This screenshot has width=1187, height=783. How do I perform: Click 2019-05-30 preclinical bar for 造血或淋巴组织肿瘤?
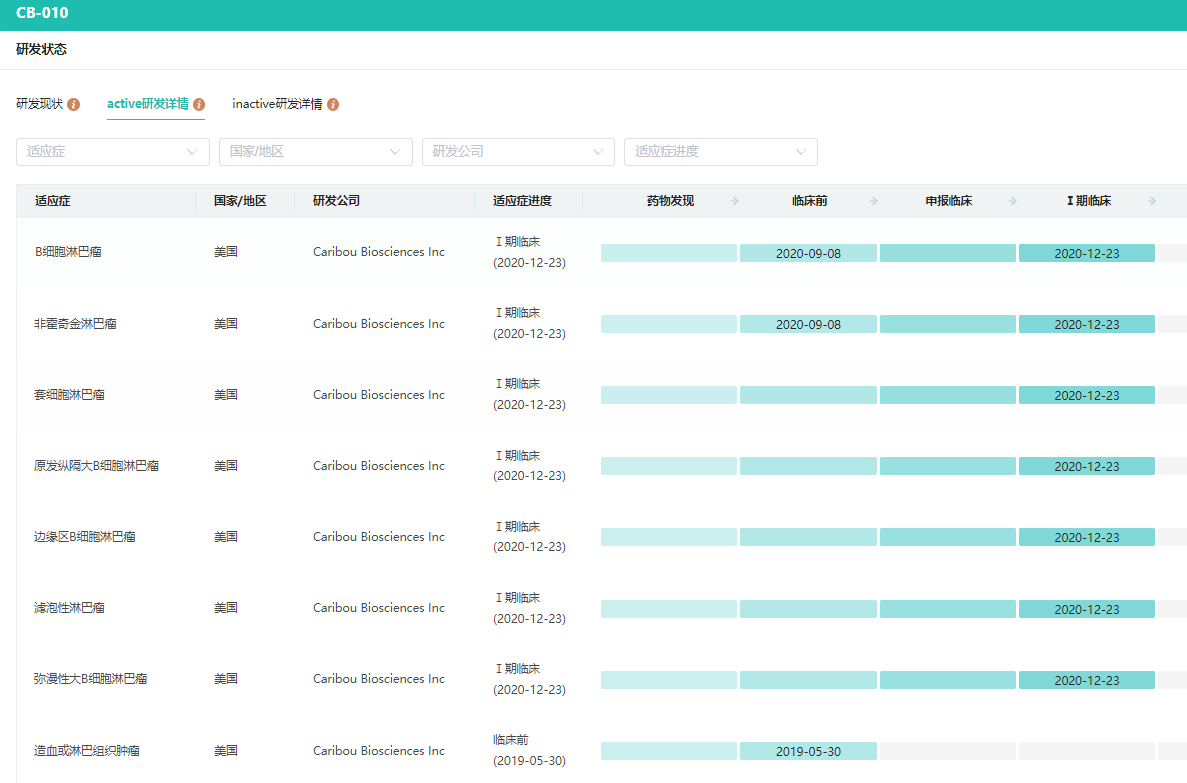coord(808,751)
